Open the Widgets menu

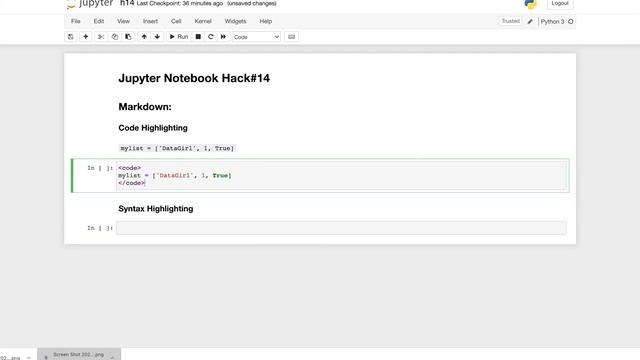tap(236, 21)
